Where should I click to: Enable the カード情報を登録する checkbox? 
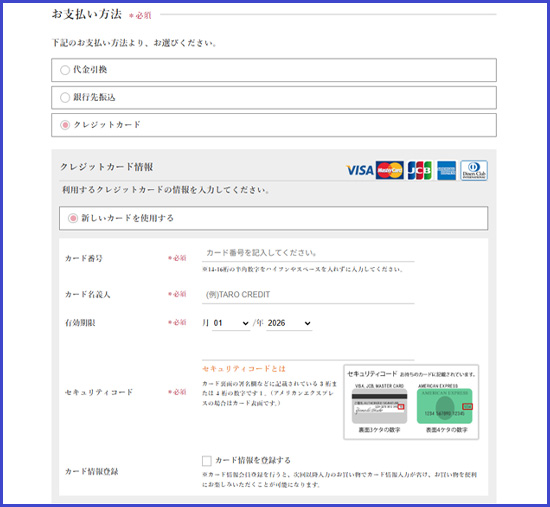tap(207, 461)
